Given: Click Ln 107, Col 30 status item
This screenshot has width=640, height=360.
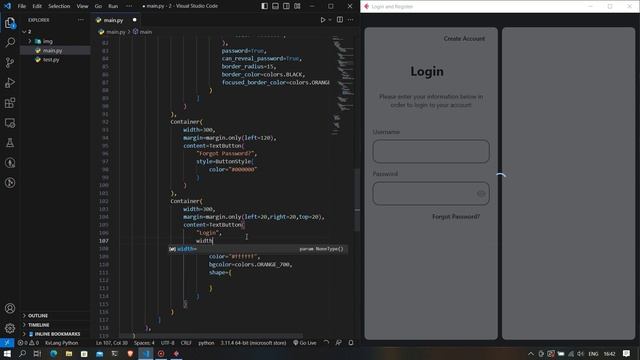Looking at the screenshot, I should tap(112, 343).
